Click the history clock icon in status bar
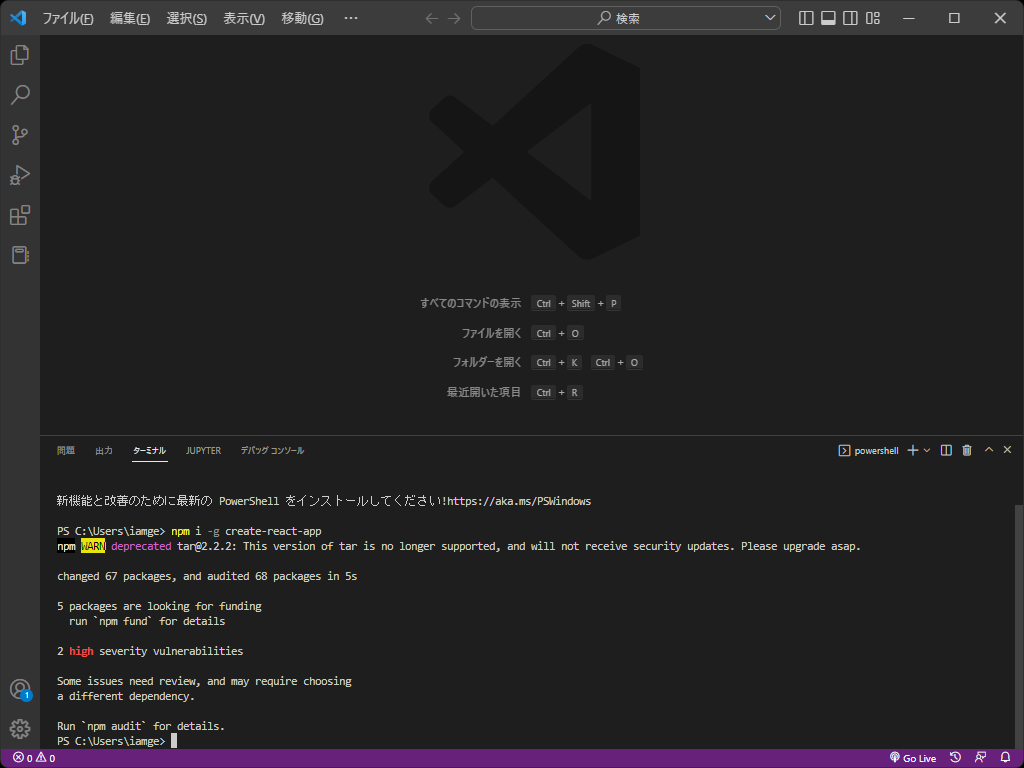 955,758
